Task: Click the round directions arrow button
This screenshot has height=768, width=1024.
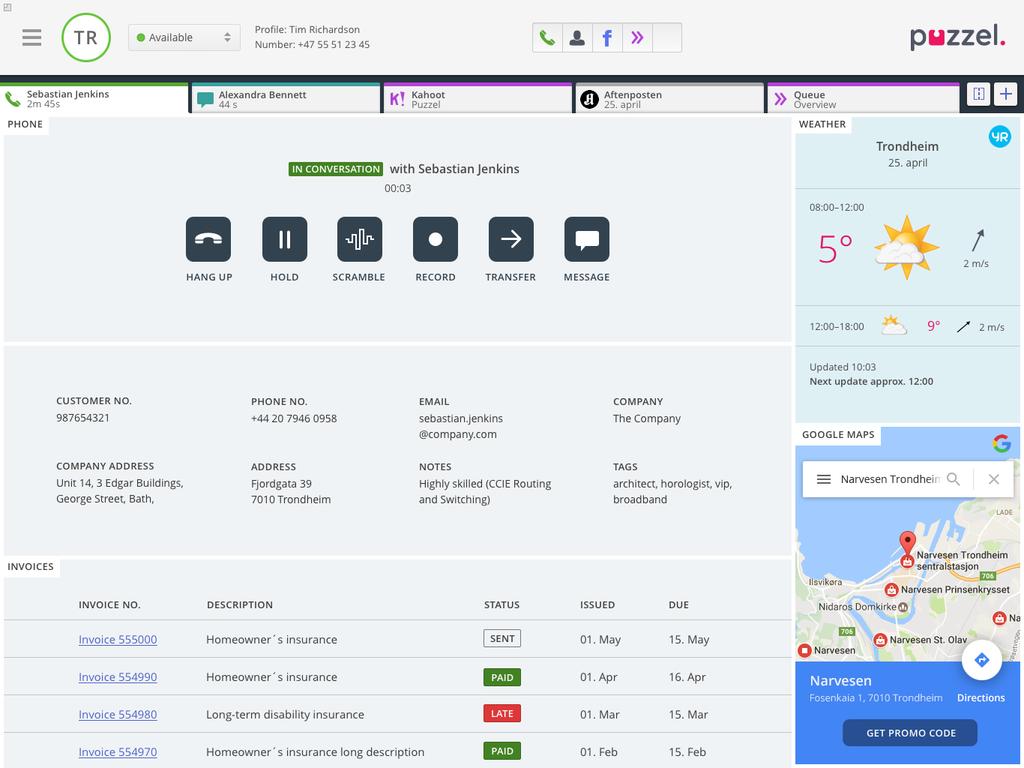Action: 981,660
